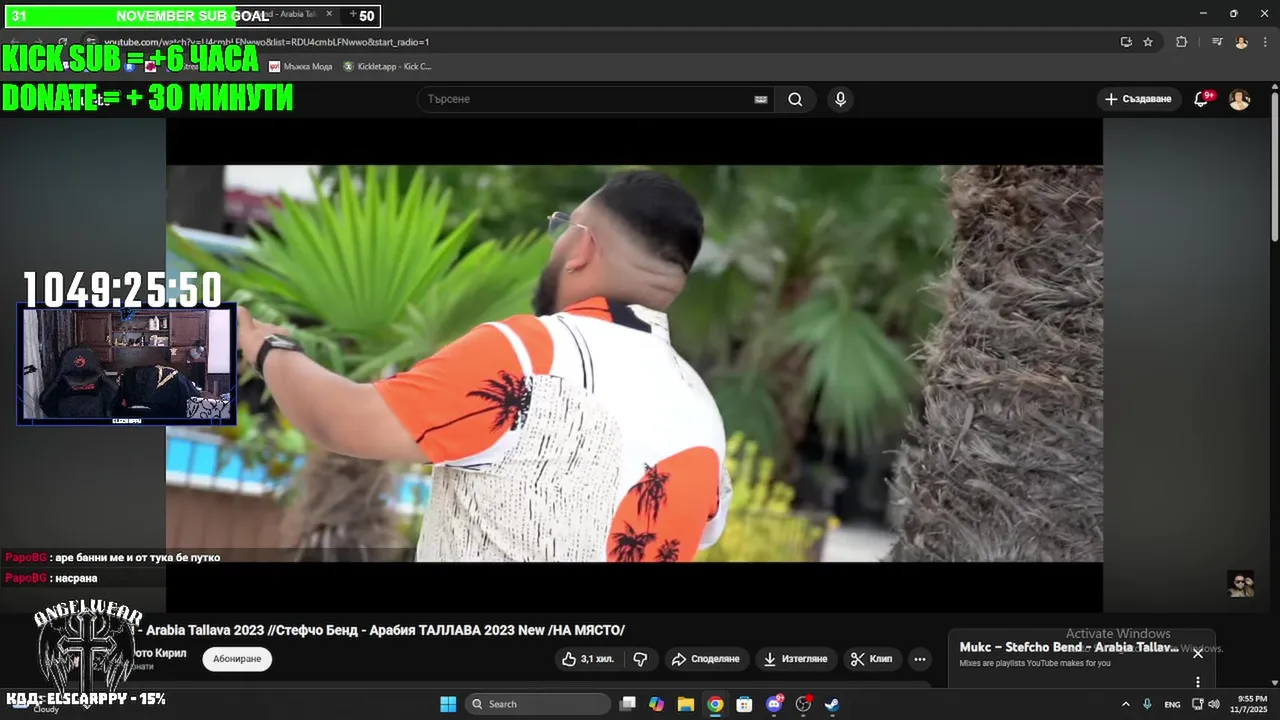Viewport: 1280px width, 720px height.
Task: Switch to Google Chrome on the taskbar
Action: point(715,704)
